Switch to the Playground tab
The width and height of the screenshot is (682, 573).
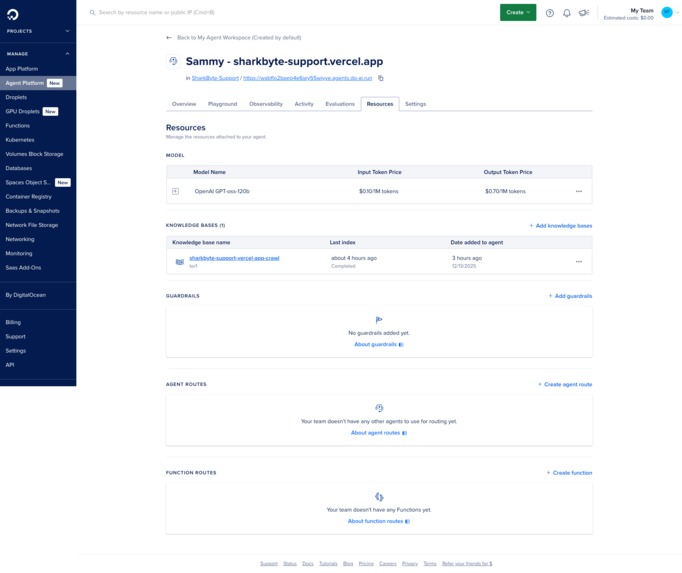[x=222, y=104]
